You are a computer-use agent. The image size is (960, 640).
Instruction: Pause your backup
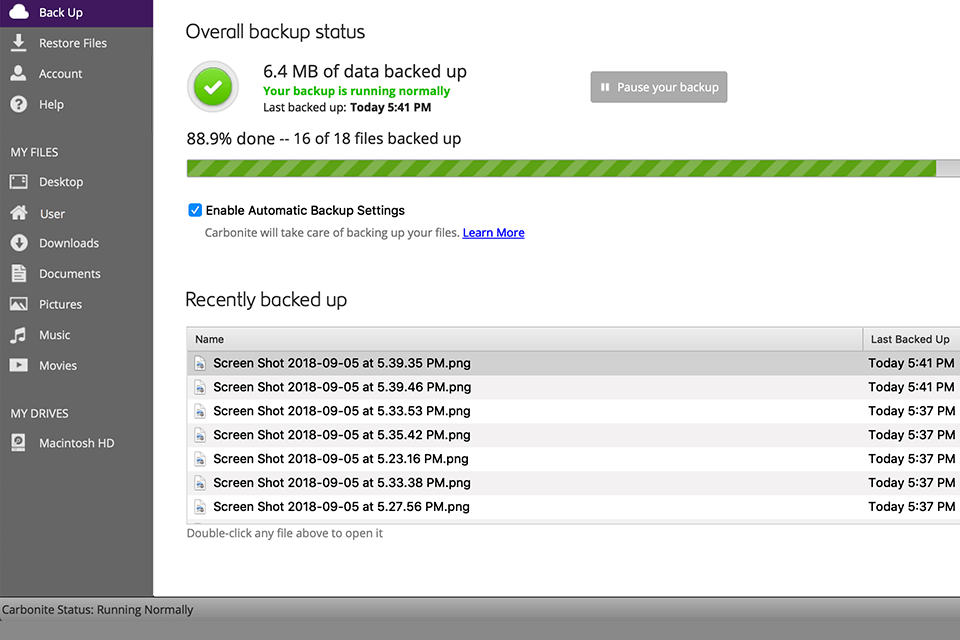(x=659, y=87)
